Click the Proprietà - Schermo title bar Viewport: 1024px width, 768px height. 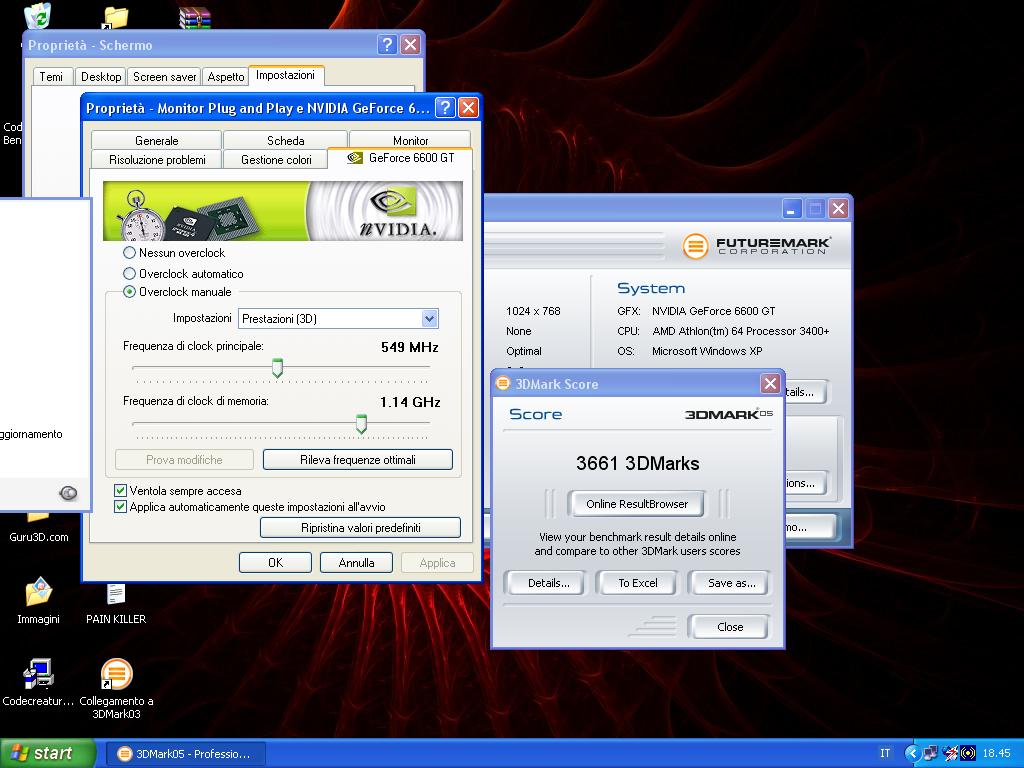[x=223, y=44]
